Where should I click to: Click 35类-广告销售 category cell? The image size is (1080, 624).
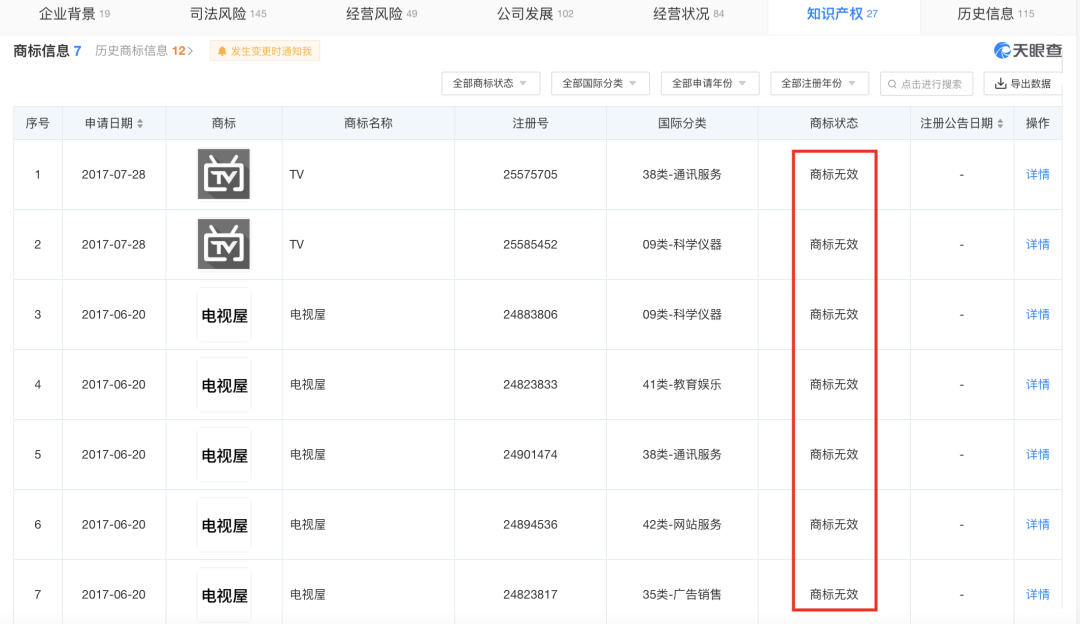point(682,594)
